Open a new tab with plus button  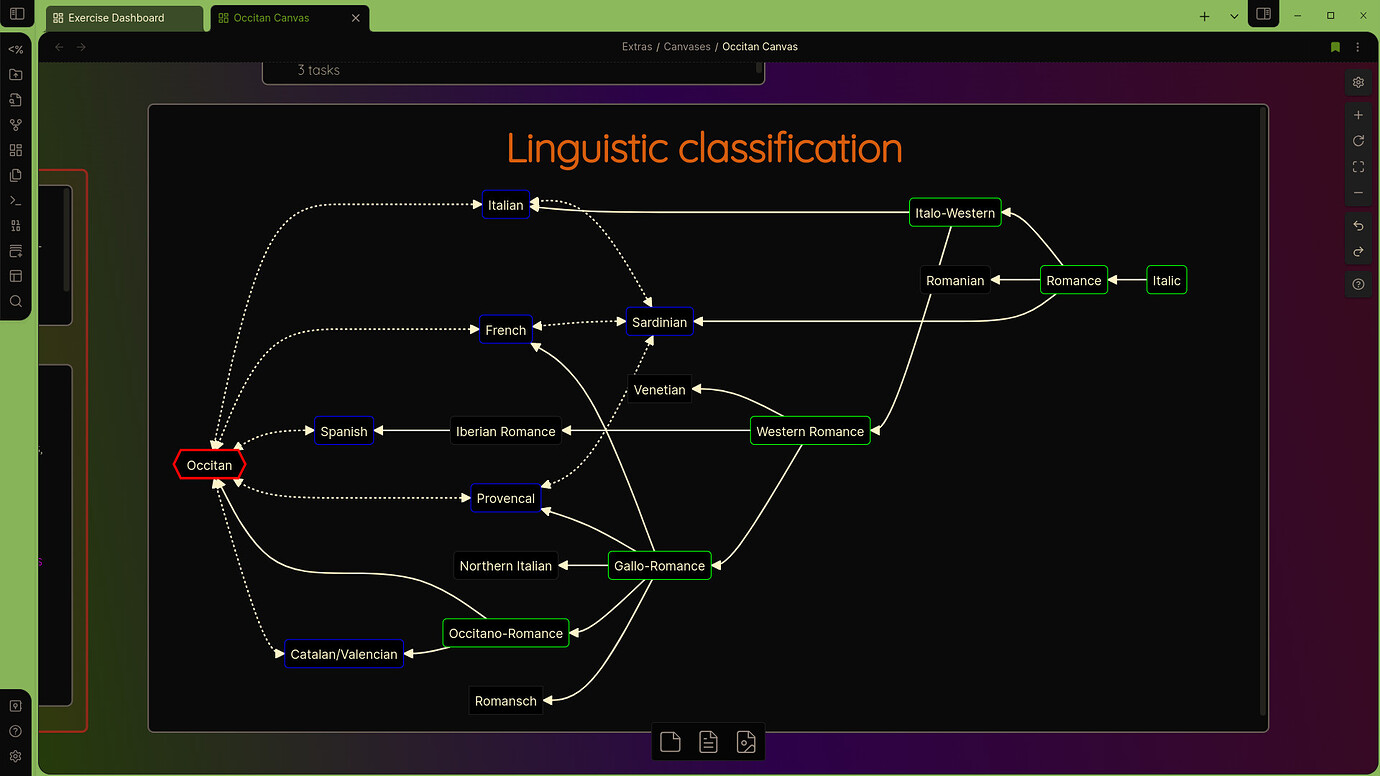pyautogui.click(x=1204, y=17)
